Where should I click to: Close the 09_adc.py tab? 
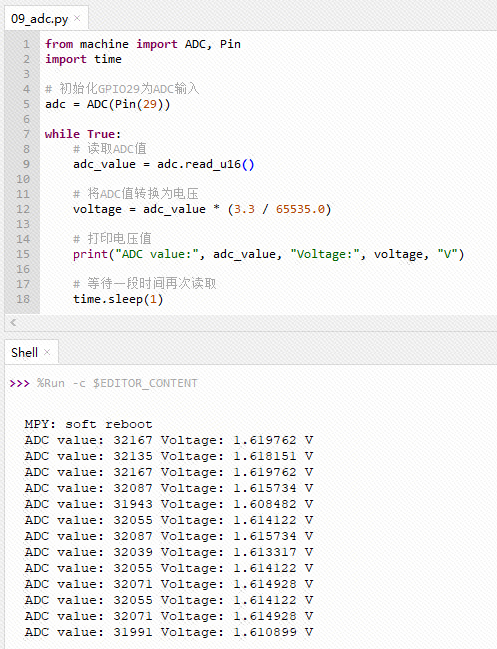(x=77, y=18)
